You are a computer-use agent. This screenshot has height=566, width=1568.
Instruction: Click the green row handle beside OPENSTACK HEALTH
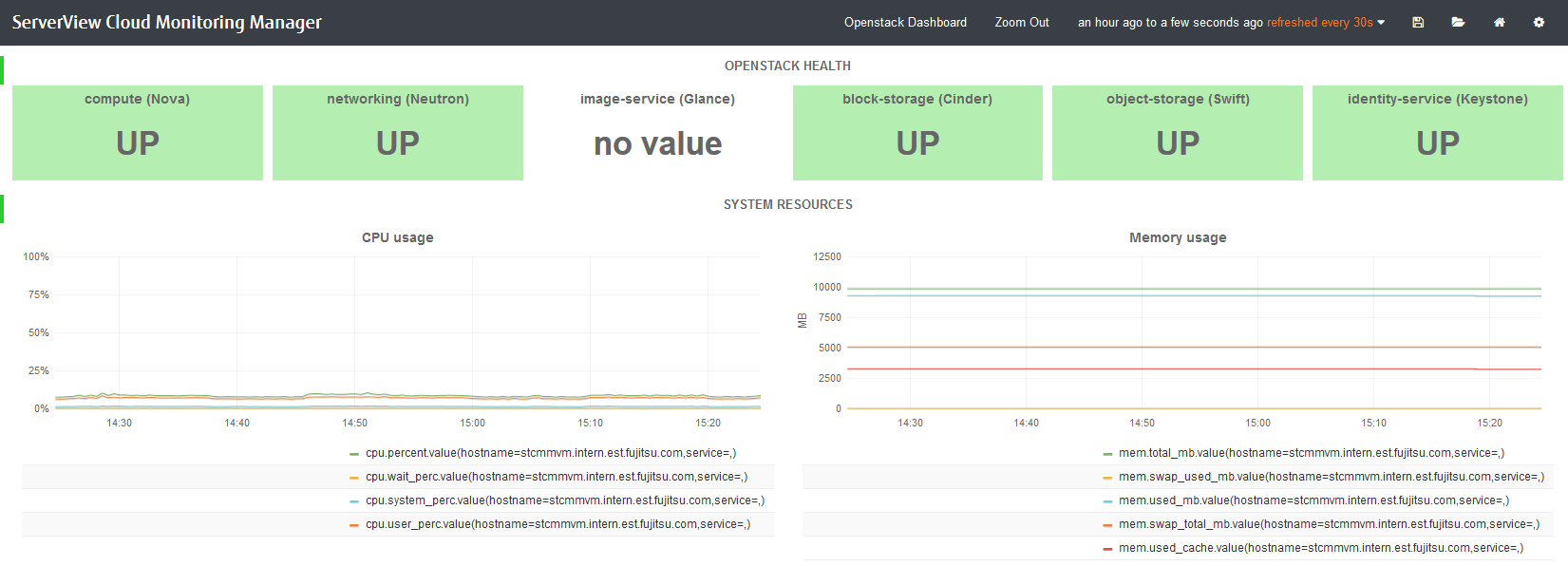coord(2,70)
